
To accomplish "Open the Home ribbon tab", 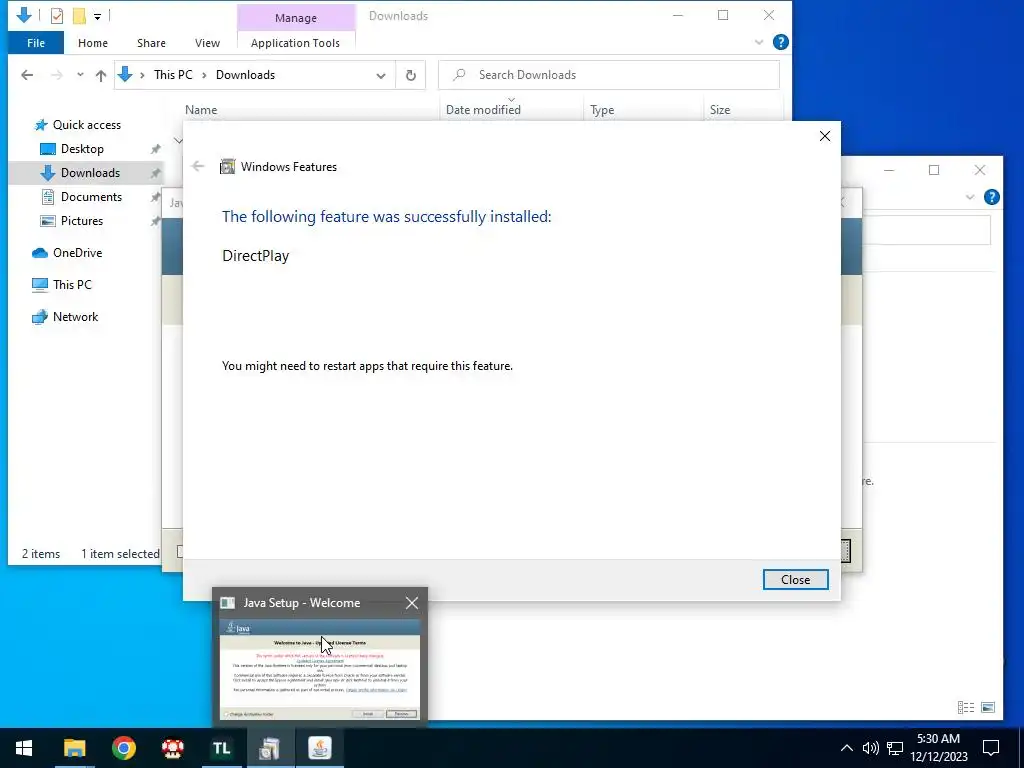I will (93, 43).
